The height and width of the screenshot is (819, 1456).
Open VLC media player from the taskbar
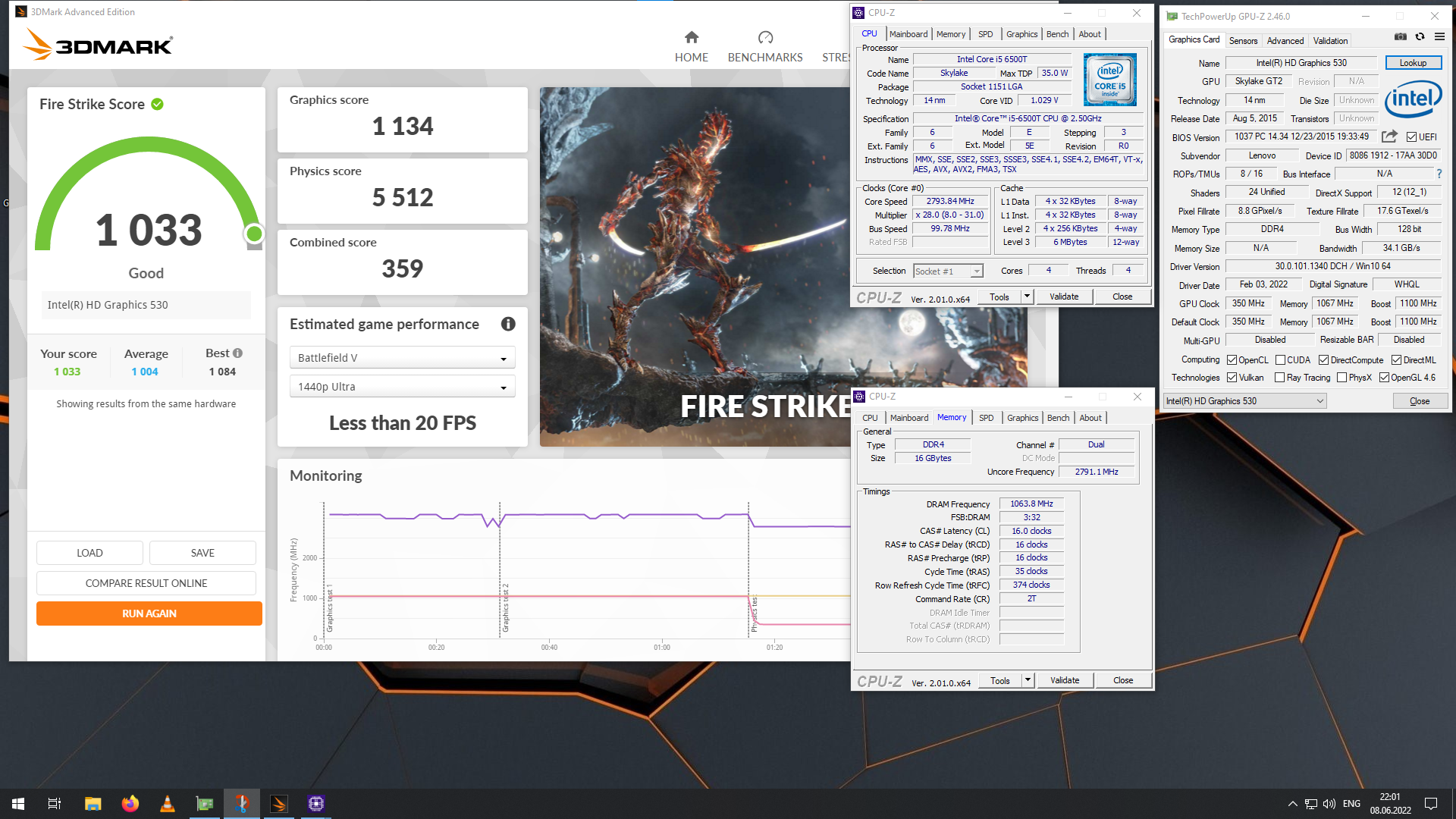[168, 804]
